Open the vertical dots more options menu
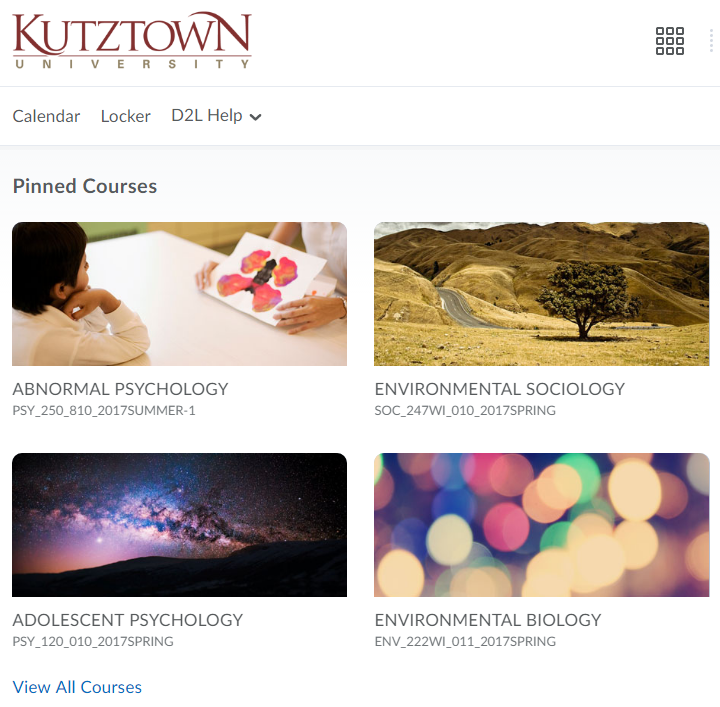The height and width of the screenshot is (707, 720). tap(711, 41)
